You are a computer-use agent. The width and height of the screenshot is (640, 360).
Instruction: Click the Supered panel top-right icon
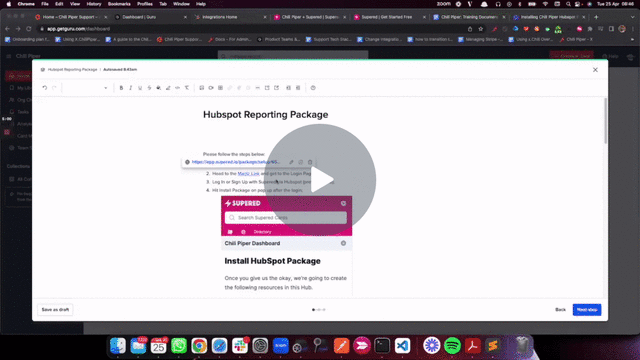point(343,203)
